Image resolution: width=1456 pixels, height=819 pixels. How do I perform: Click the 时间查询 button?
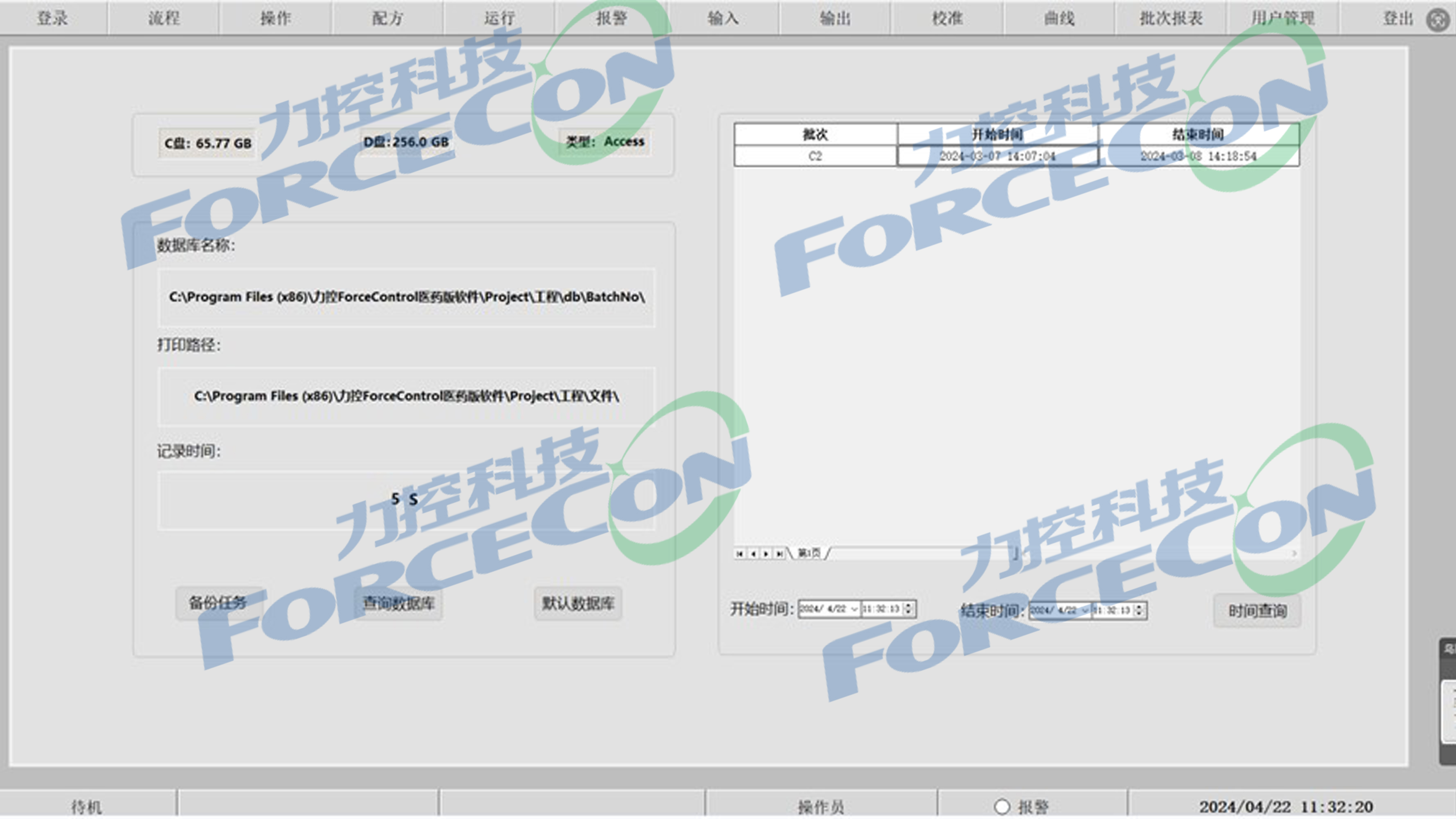pyautogui.click(x=1258, y=611)
